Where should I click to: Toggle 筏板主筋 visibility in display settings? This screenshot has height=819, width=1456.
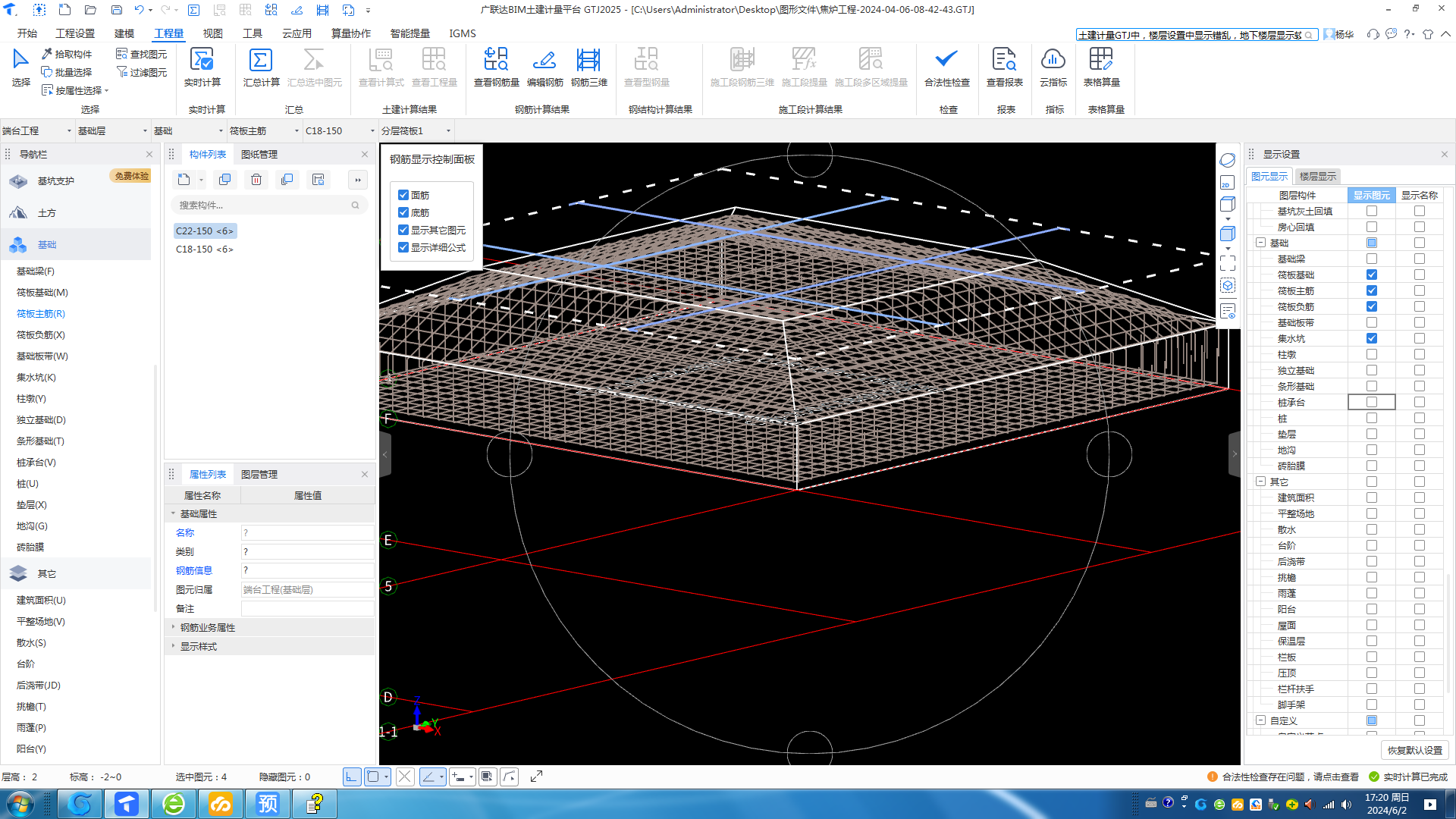pos(1372,290)
